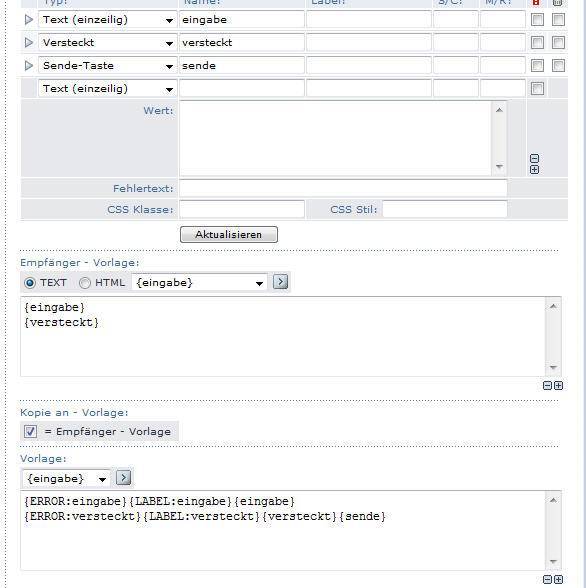Enlarge the Wert textarea with plus icon
Viewport: 586px width, 588px height.
(x=535, y=170)
